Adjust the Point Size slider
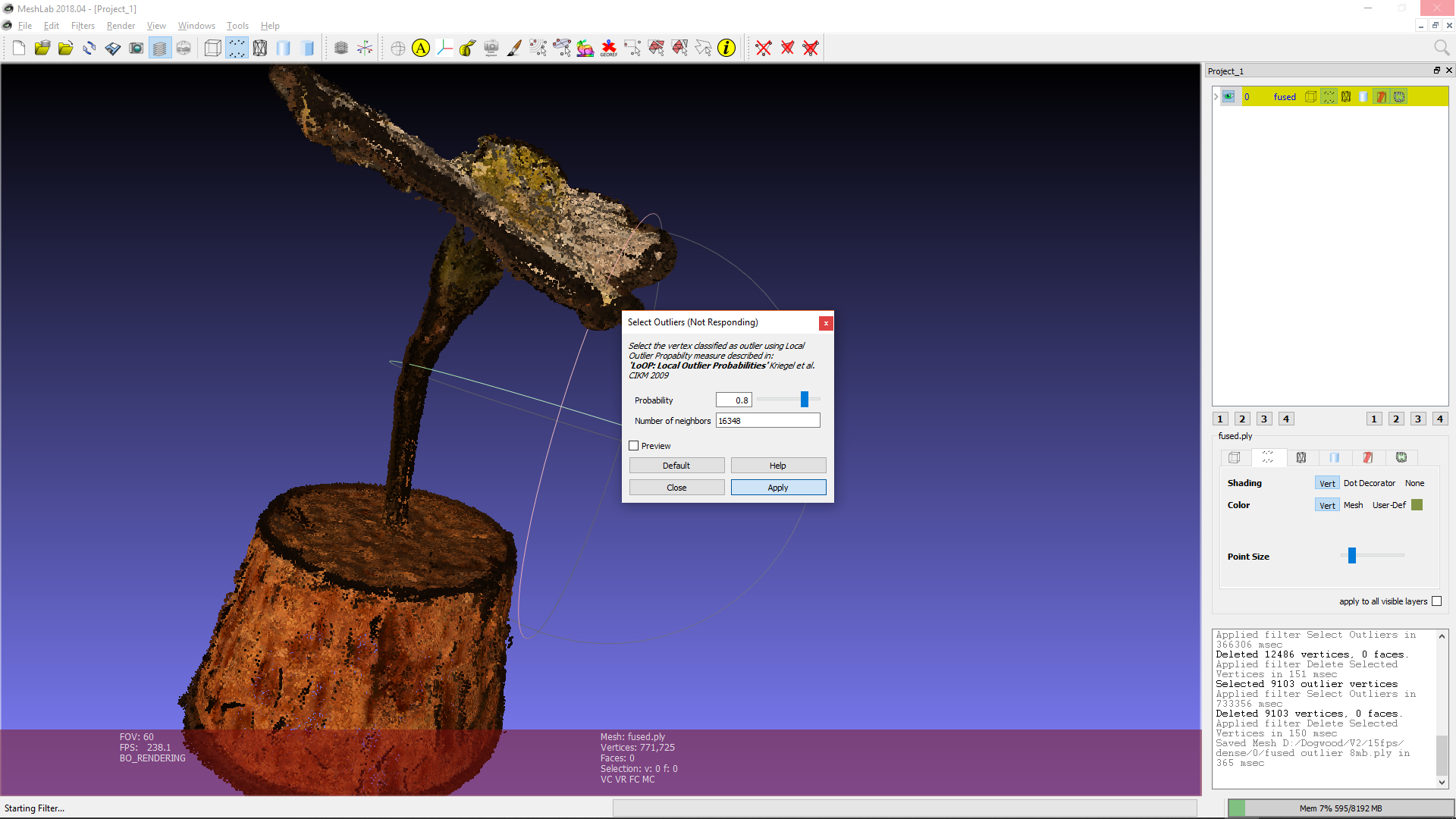 [x=1351, y=556]
